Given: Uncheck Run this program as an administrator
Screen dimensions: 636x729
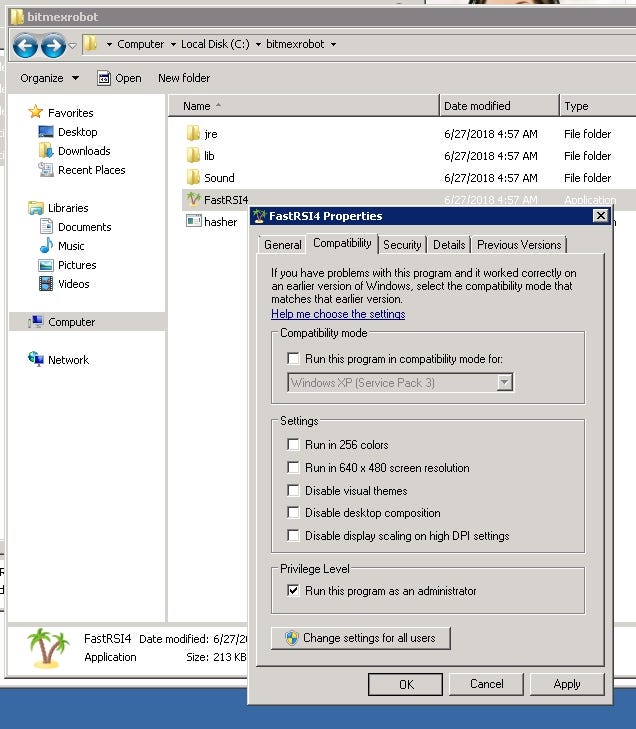Looking at the screenshot, I should click(x=293, y=590).
